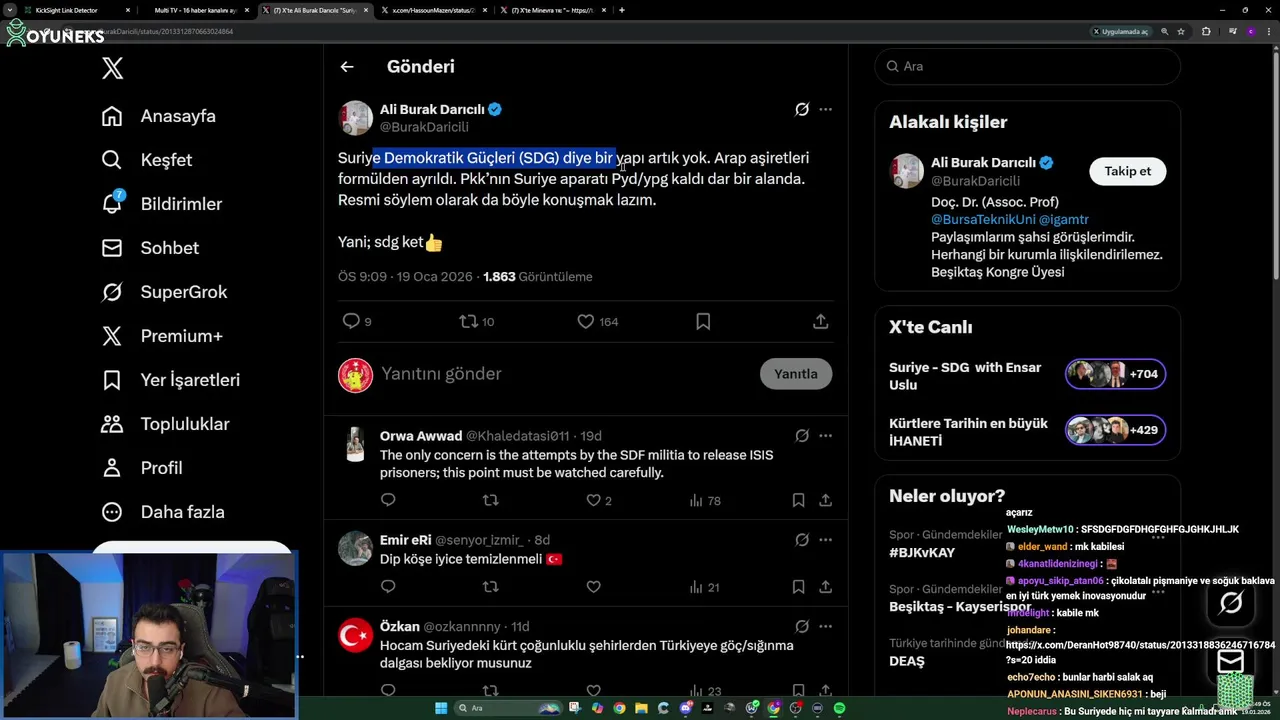Click Takip et follow button
This screenshot has width=1280, height=720.
(x=1127, y=171)
